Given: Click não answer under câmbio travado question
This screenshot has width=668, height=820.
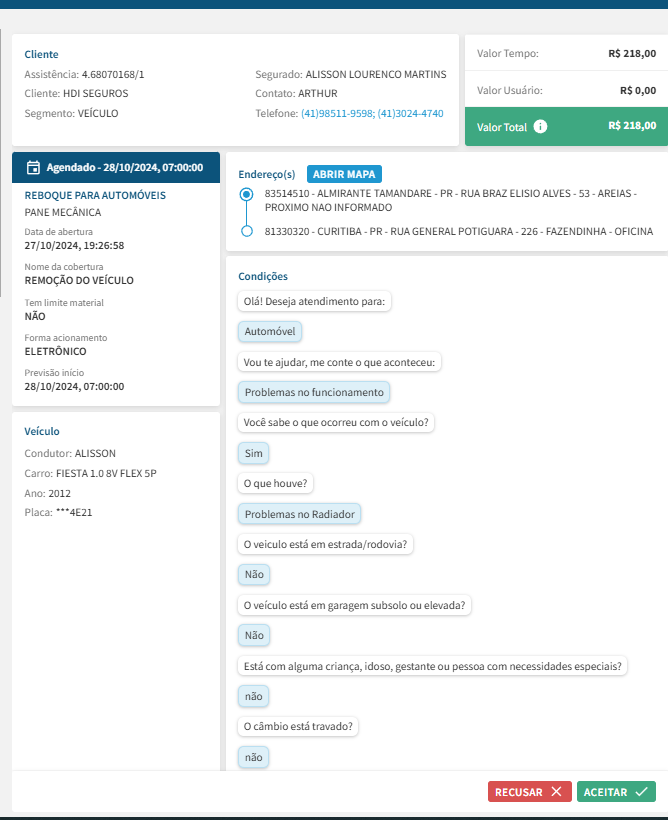Looking at the screenshot, I should pos(254,757).
